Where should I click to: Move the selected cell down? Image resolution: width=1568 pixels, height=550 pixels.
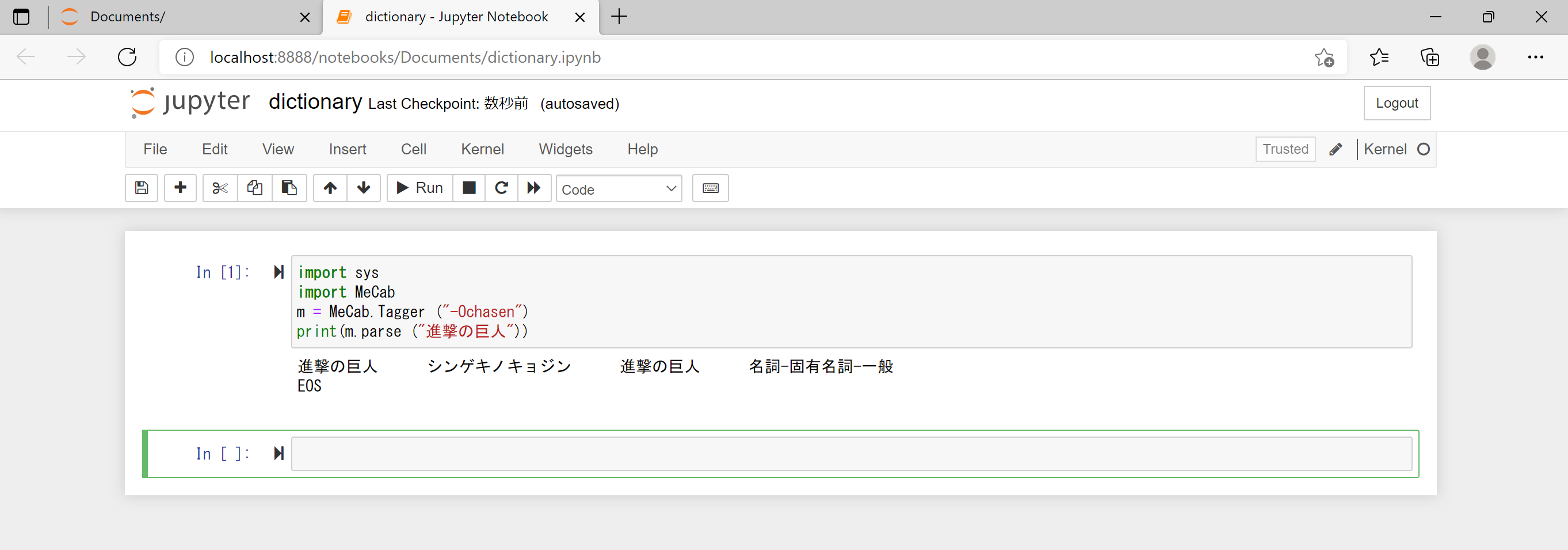point(364,188)
